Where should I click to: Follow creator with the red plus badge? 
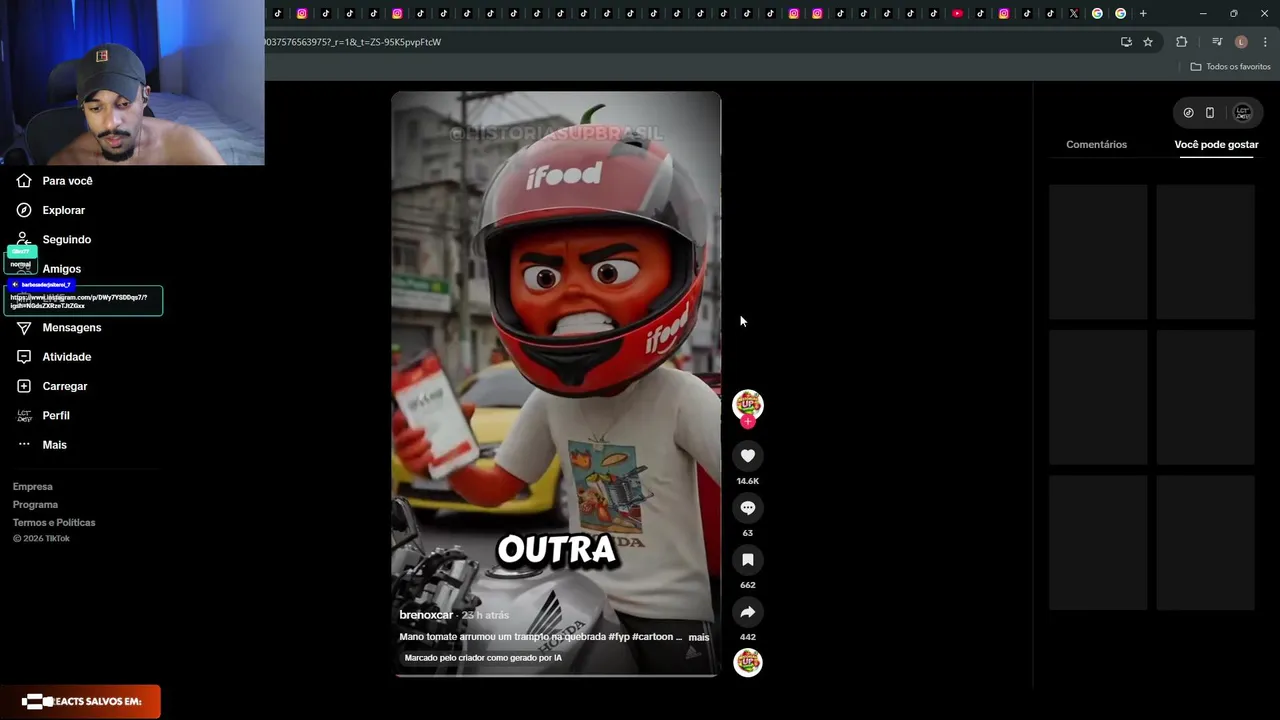[x=747, y=422]
